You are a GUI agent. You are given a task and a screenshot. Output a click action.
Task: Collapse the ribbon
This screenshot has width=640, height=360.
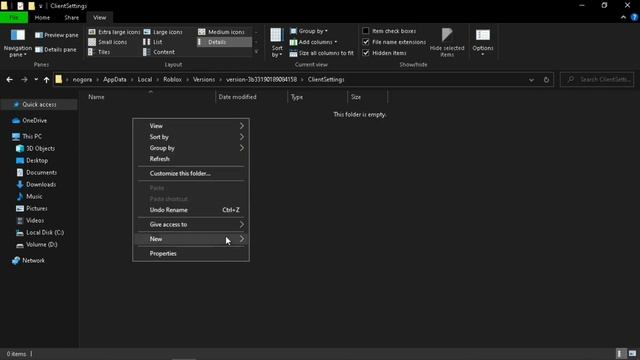623,18
